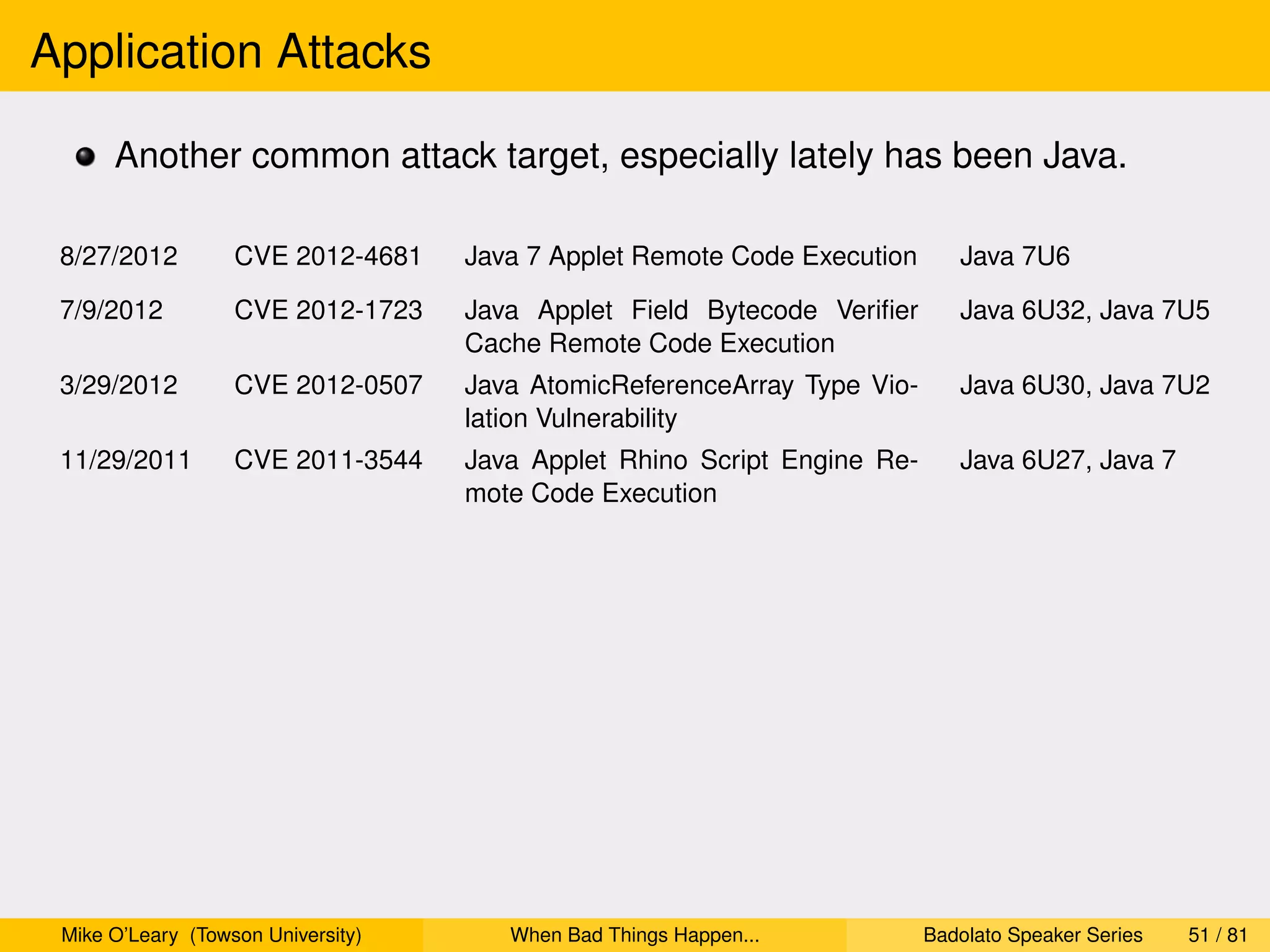Click 'Java 7 Applet Remote Code Execution'
This screenshot has width=1270, height=952.
tap(691, 257)
